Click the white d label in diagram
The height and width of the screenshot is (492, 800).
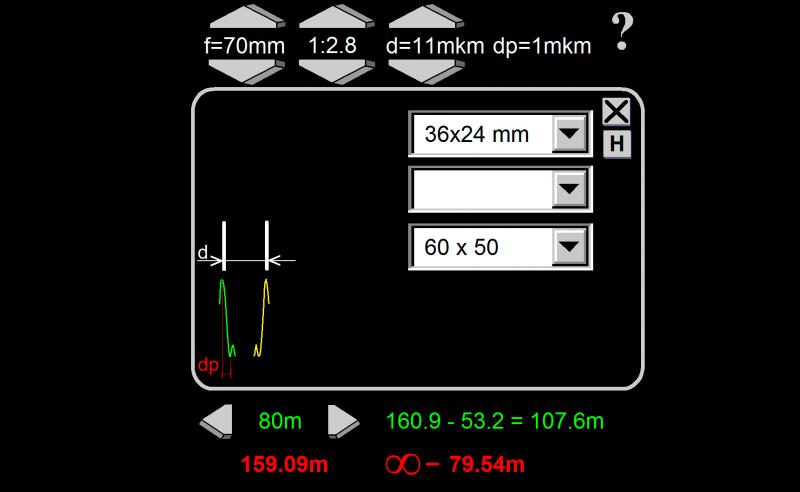(x=203, y=253)
